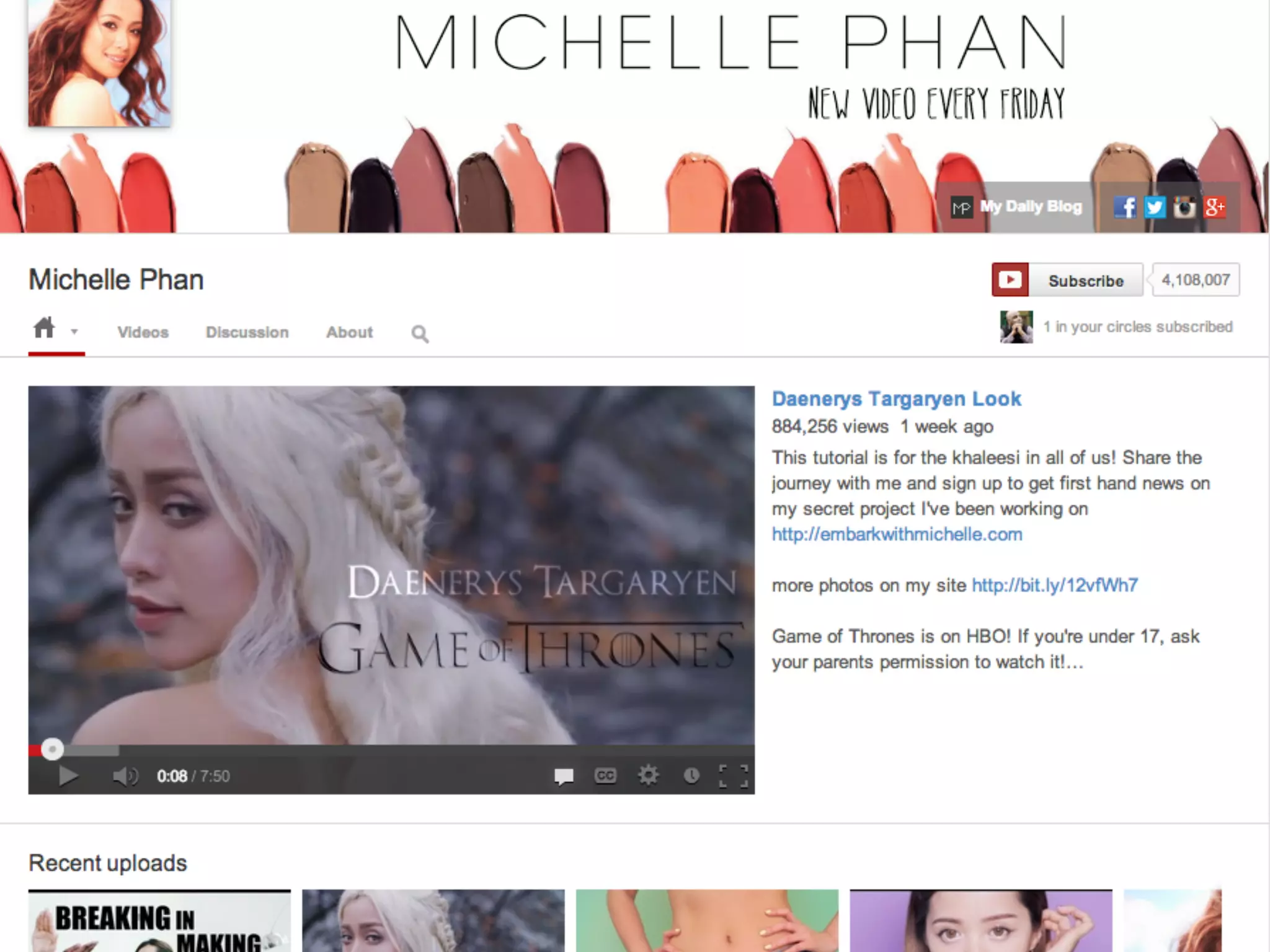The image size is (1270, 952).
Task: Open video settings gear icon
Action: 648,775
